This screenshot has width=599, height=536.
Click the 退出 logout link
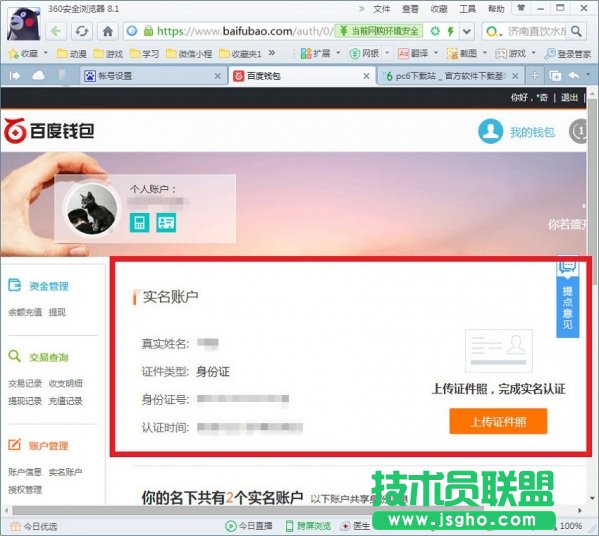tap(569, 97)
